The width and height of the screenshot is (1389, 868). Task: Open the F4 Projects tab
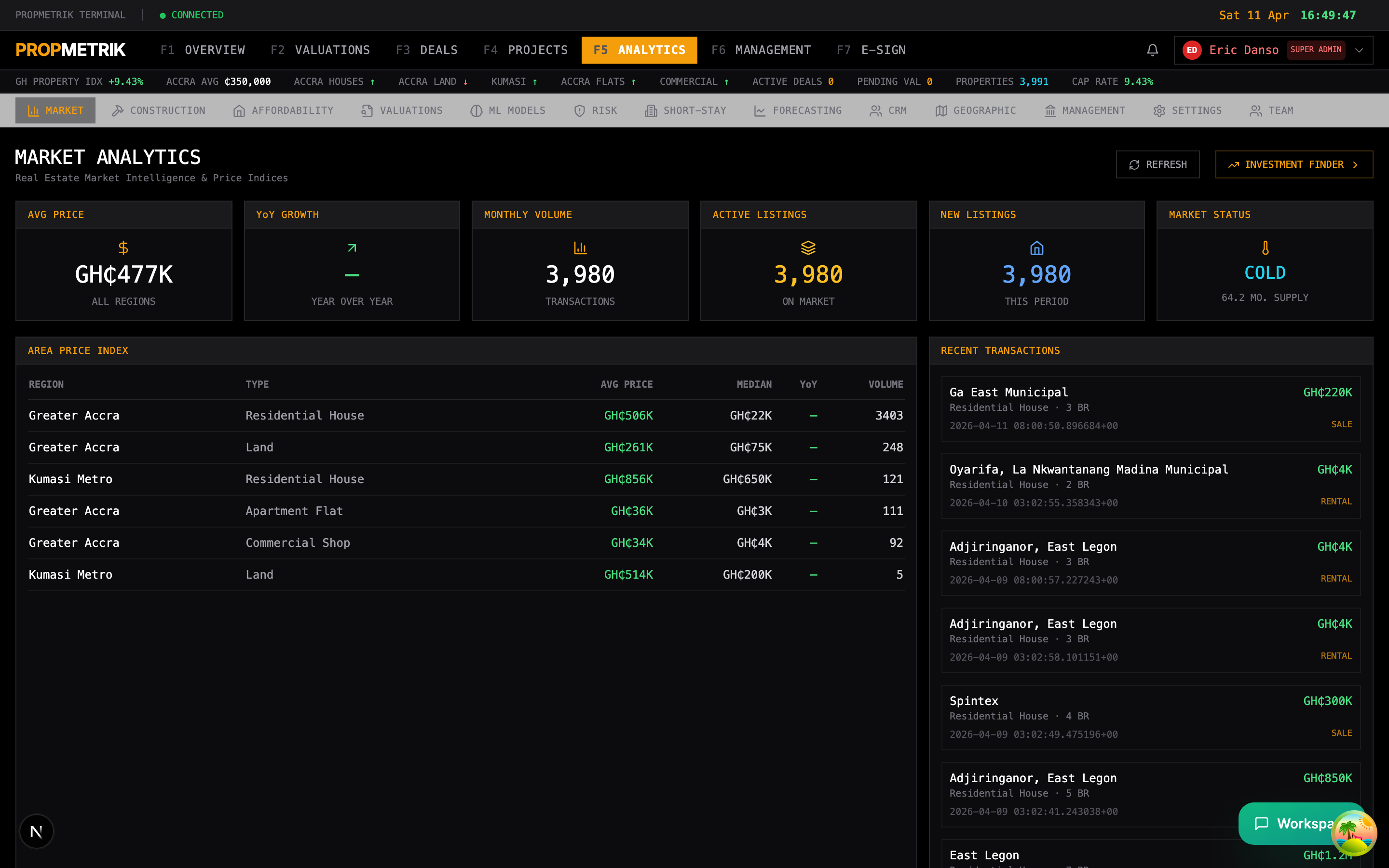coord(526,50)
